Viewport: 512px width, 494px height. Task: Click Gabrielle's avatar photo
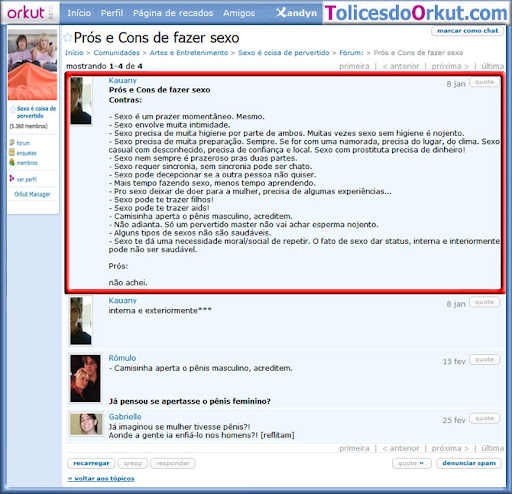pyautogui.click(x=86, y=424)
